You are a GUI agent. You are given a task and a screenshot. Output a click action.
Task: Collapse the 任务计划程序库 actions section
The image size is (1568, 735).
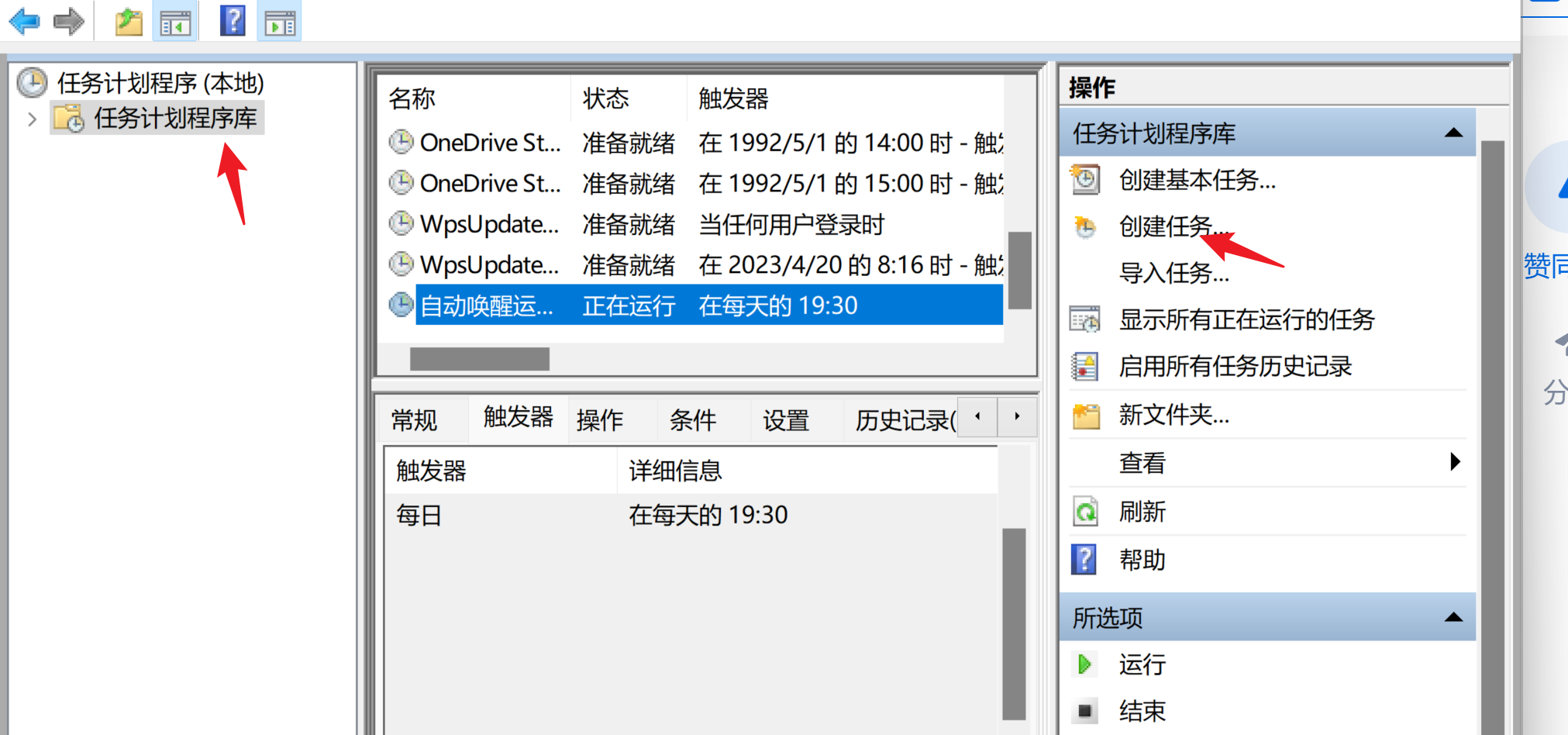tap(1453, 133)
